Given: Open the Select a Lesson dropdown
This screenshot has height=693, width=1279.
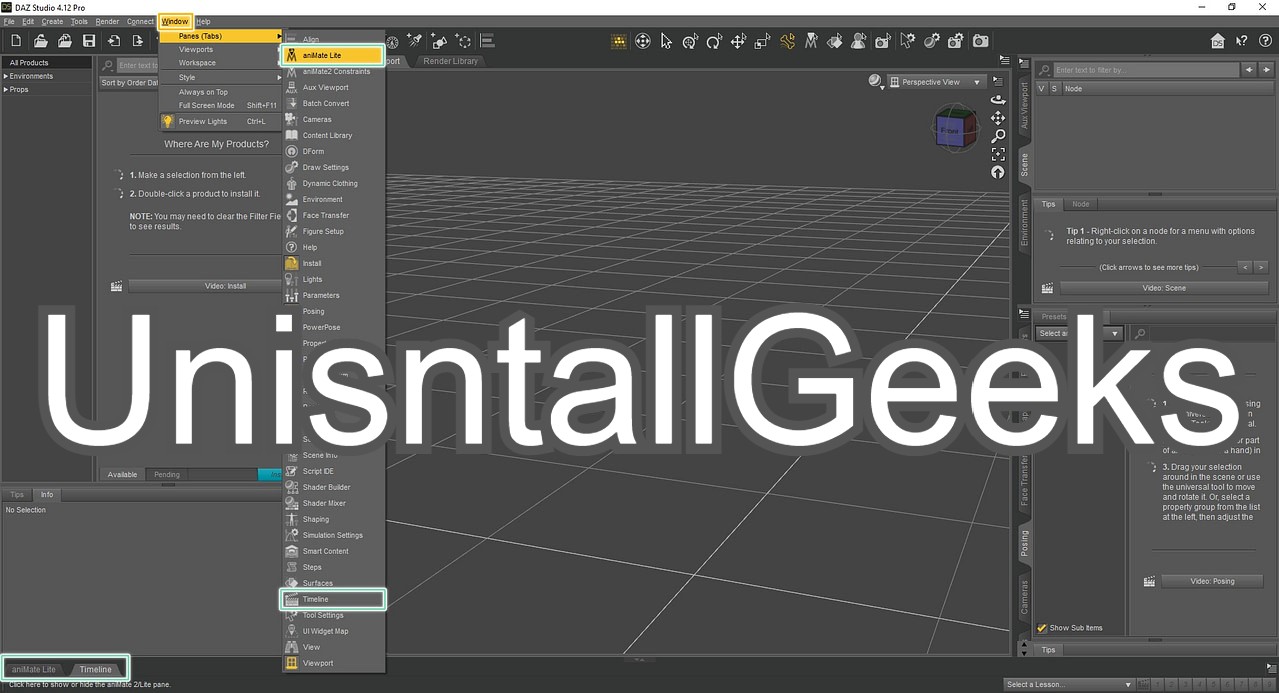Looking at the screenshot, I should (x=1068, y=684).
